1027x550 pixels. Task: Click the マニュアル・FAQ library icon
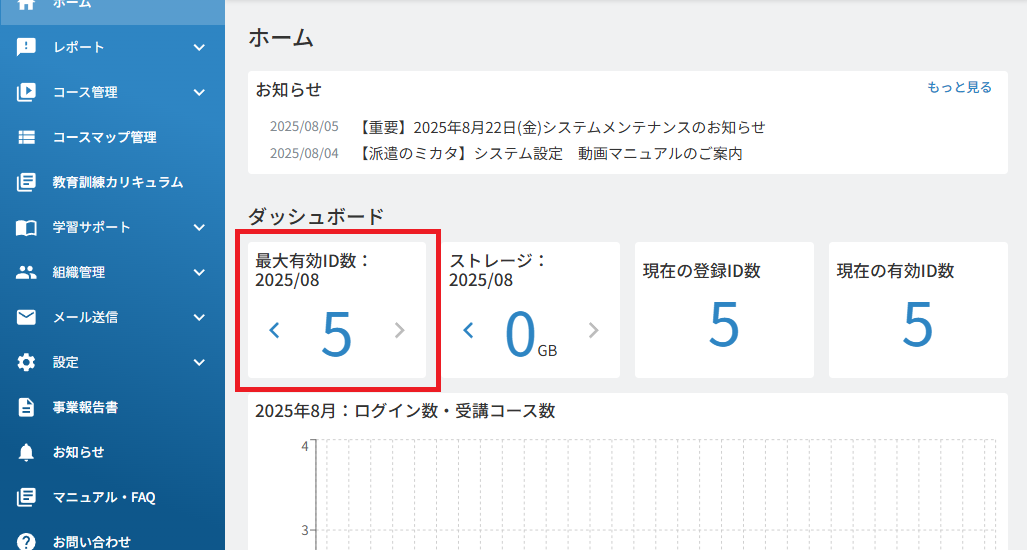pyautogui.click(x=26, y=497)
